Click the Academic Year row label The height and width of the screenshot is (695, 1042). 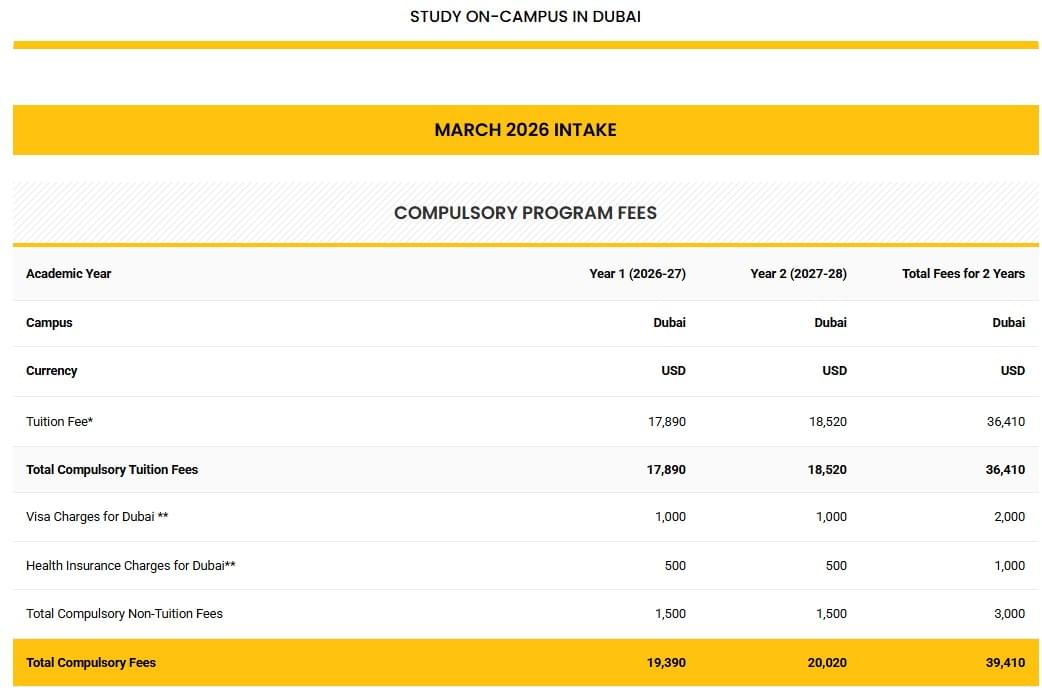pyautogui.click(x=69, y=274)
